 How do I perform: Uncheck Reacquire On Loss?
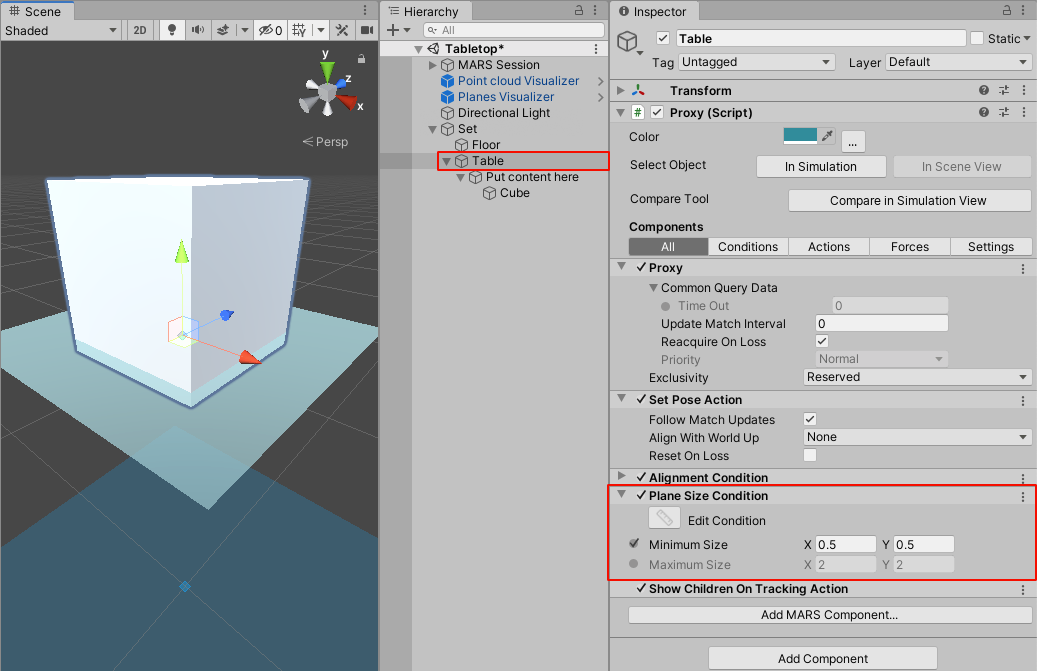821,341
